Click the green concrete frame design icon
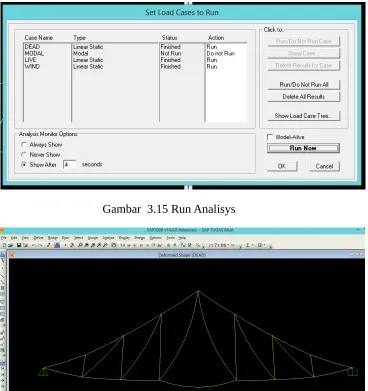 tap(260, 245)
